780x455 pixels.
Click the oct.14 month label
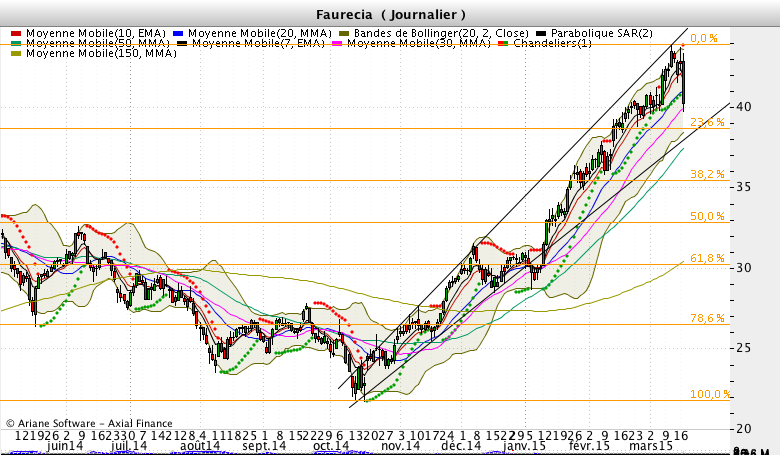click(x=331, y=446)
